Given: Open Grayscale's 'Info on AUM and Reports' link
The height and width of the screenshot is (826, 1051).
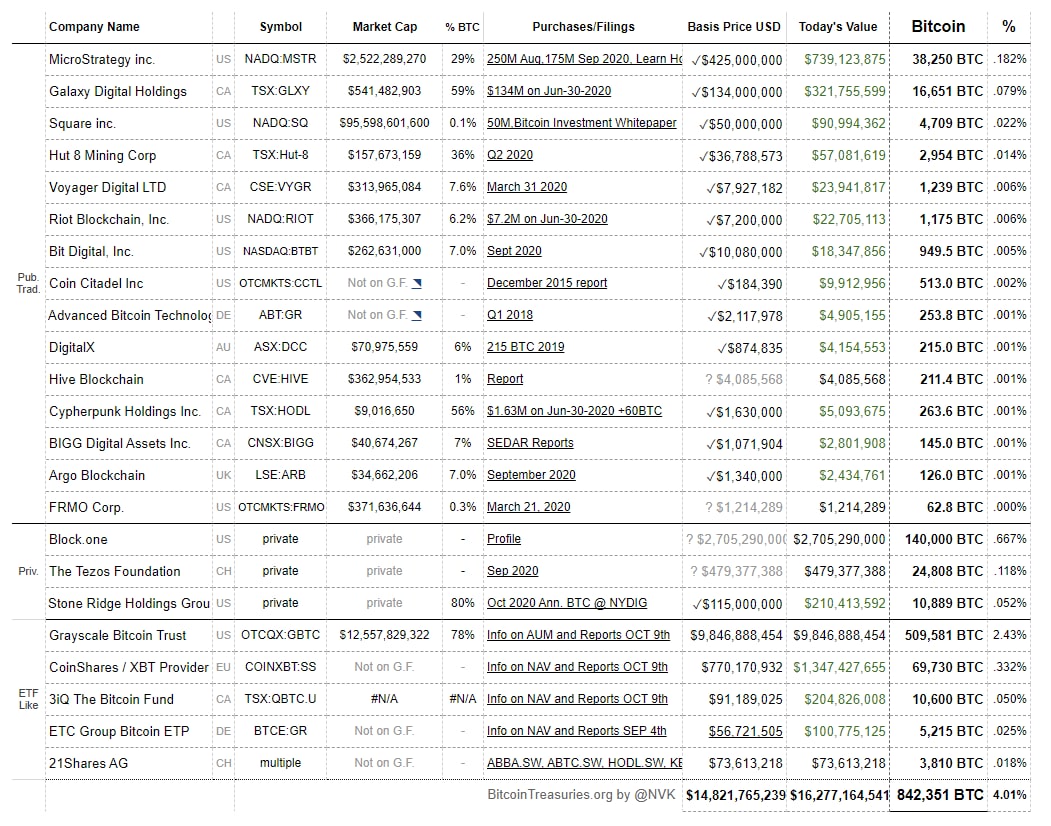Looking at the screenshot, I should pyautogui.click(x=578, y=635).
